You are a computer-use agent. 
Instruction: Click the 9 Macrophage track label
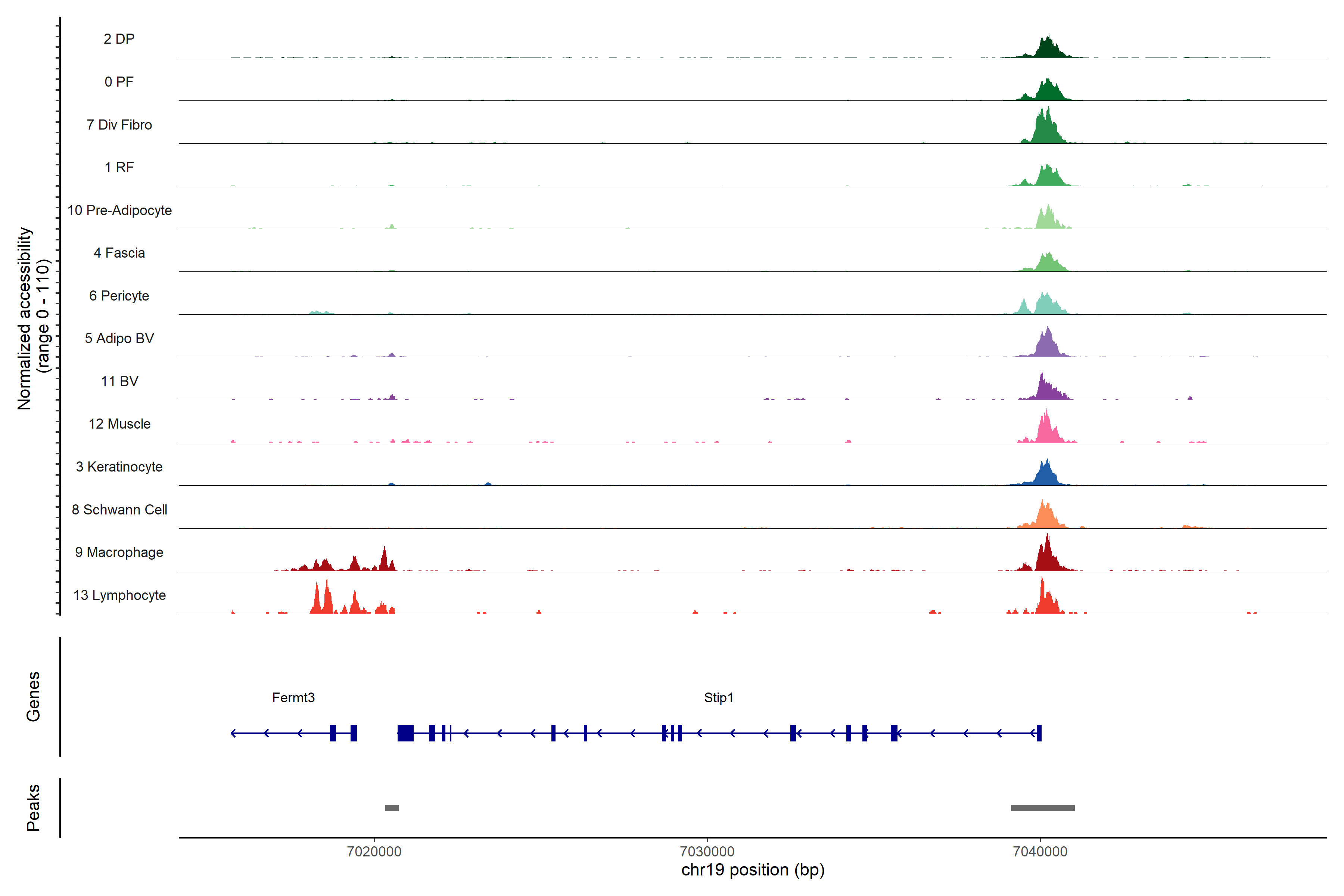point(119,553)
